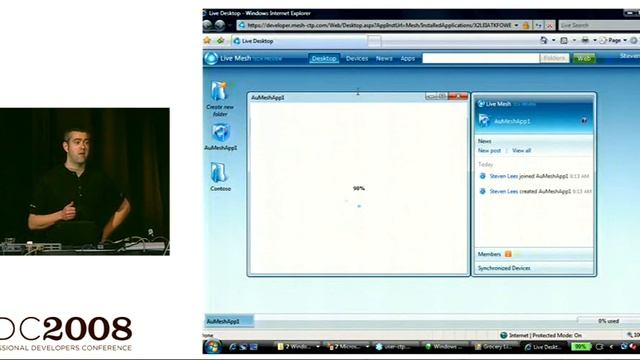Image resolution: width=640 pixels, height=360 pixels.
Task: Click the address bar lock icon
Action: tap(526, 25)
